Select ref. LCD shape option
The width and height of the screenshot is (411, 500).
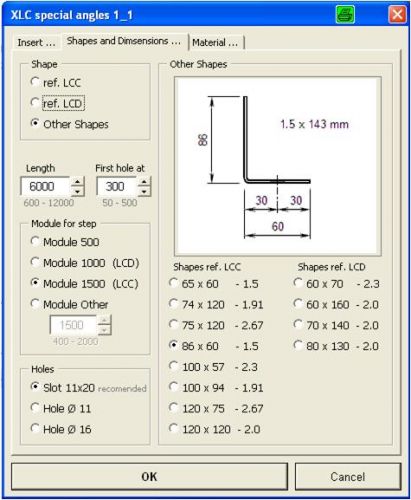35,103
